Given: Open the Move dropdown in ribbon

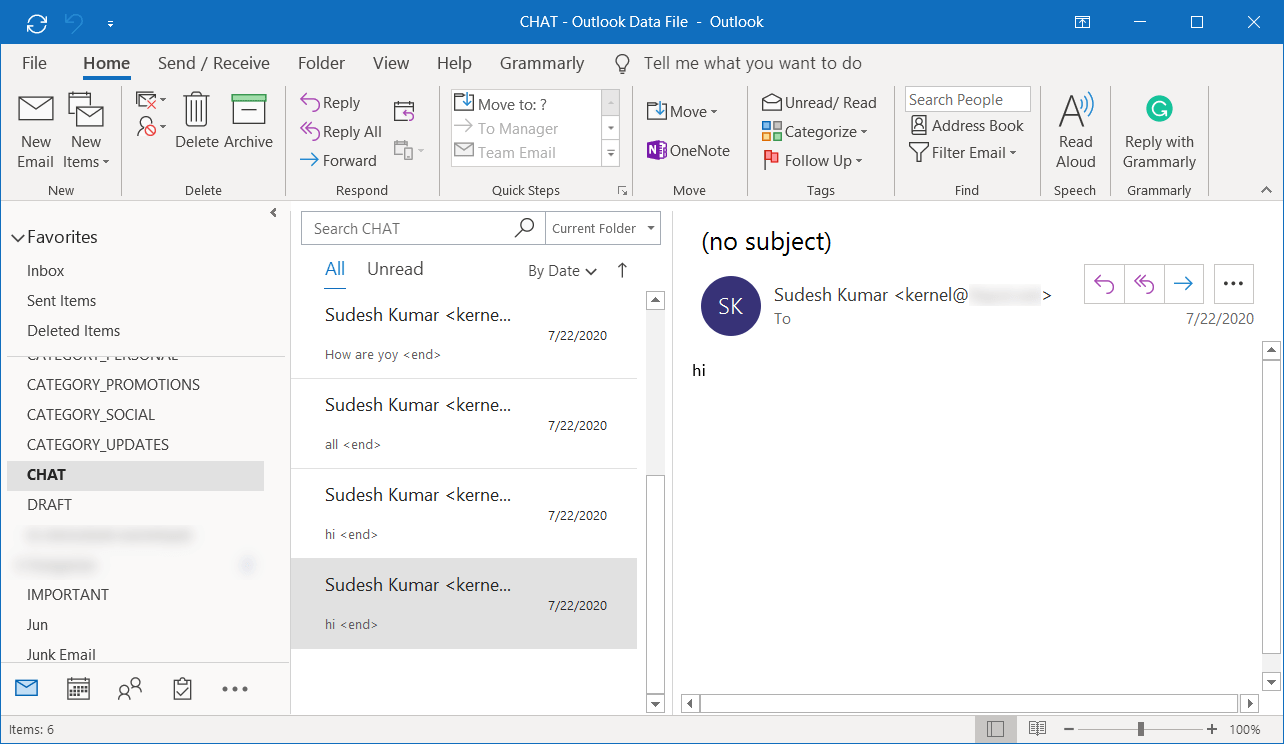Looking at the screenshot, I should pos(682,112).
